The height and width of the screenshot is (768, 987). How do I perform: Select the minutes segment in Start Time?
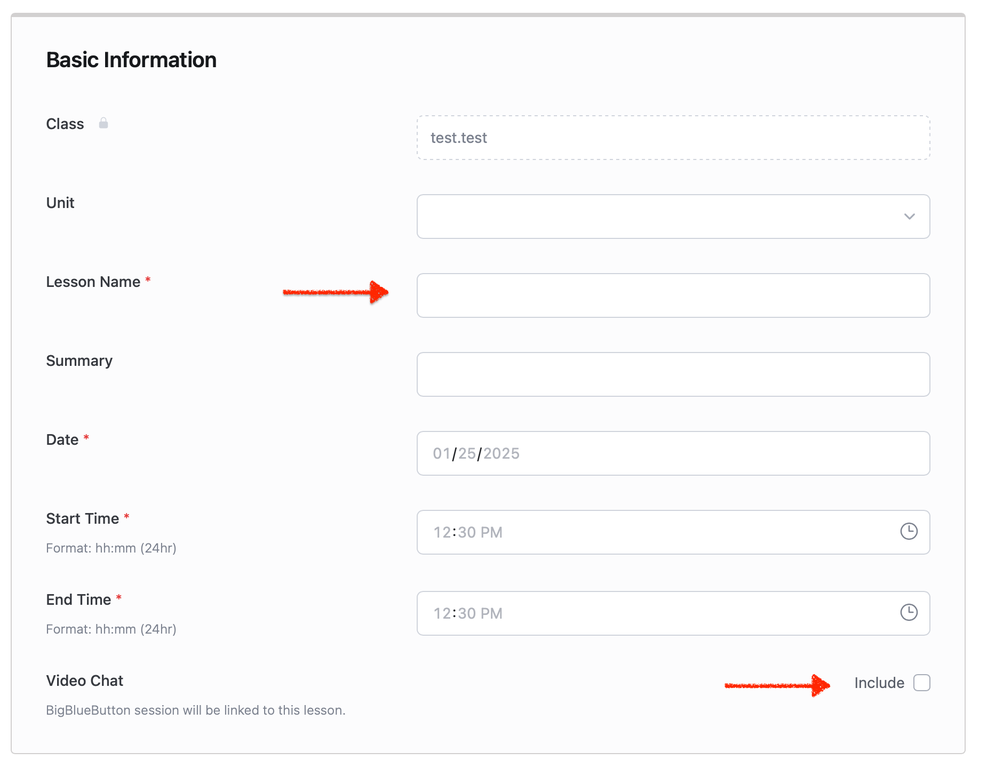point(466,533)
